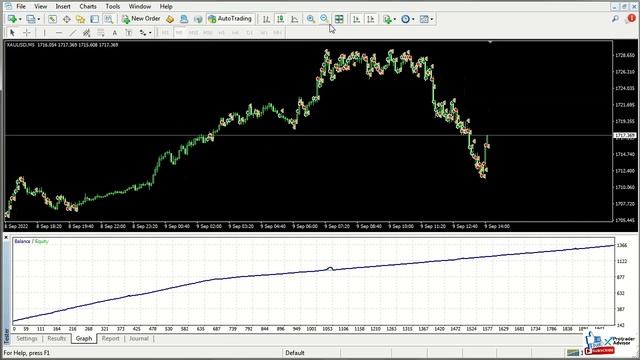Close the Tester panel with the X
This screenshot has width=640, height=360.
coord(6,237)
